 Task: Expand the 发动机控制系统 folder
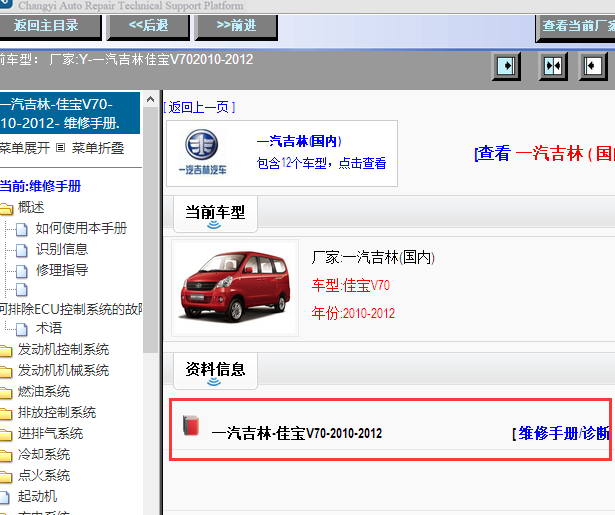(x=63, y=349)
